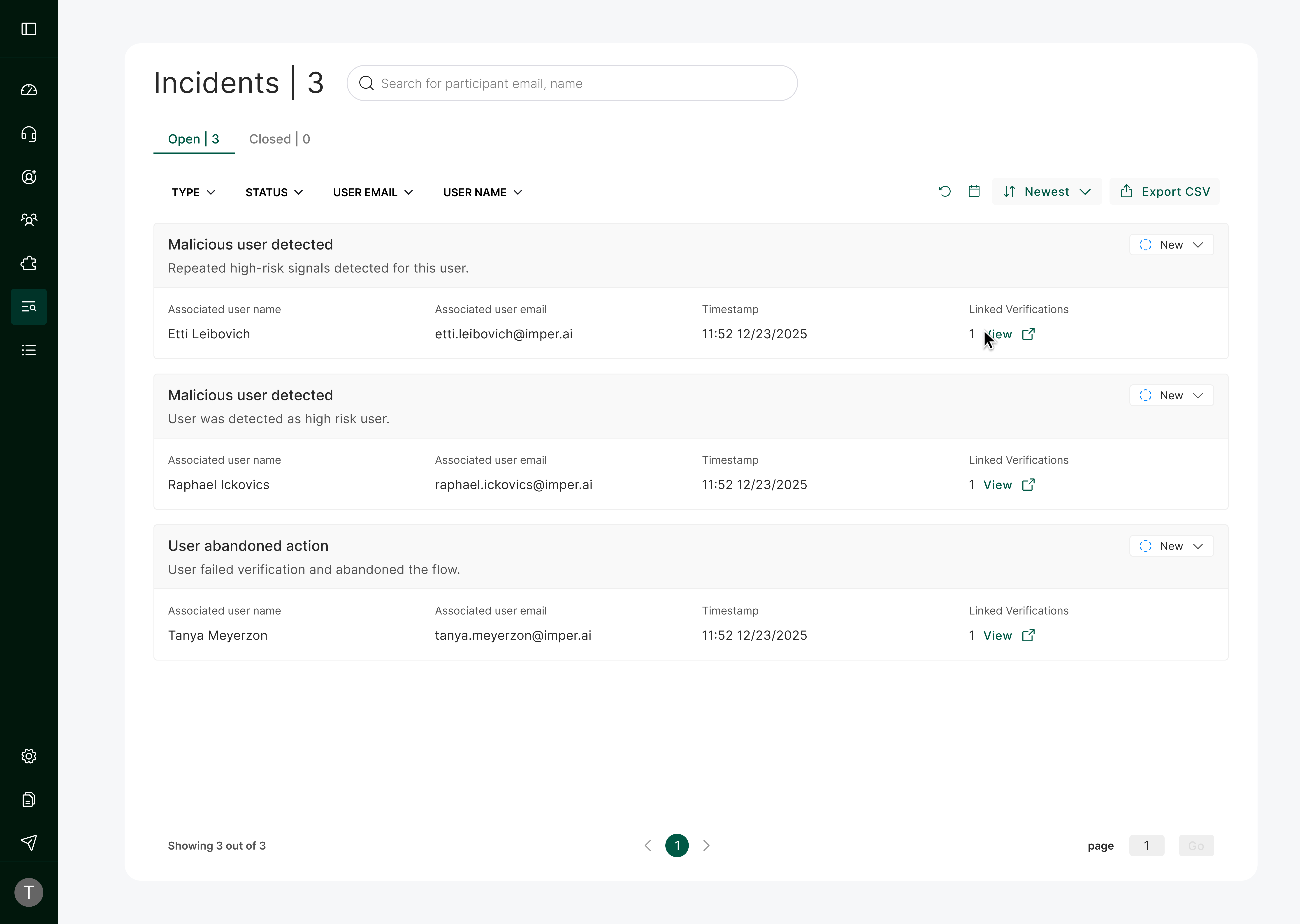This screenshot has height=924, width=1300.
Task: Go to the previous page arrow
Action: click(648, 845)
